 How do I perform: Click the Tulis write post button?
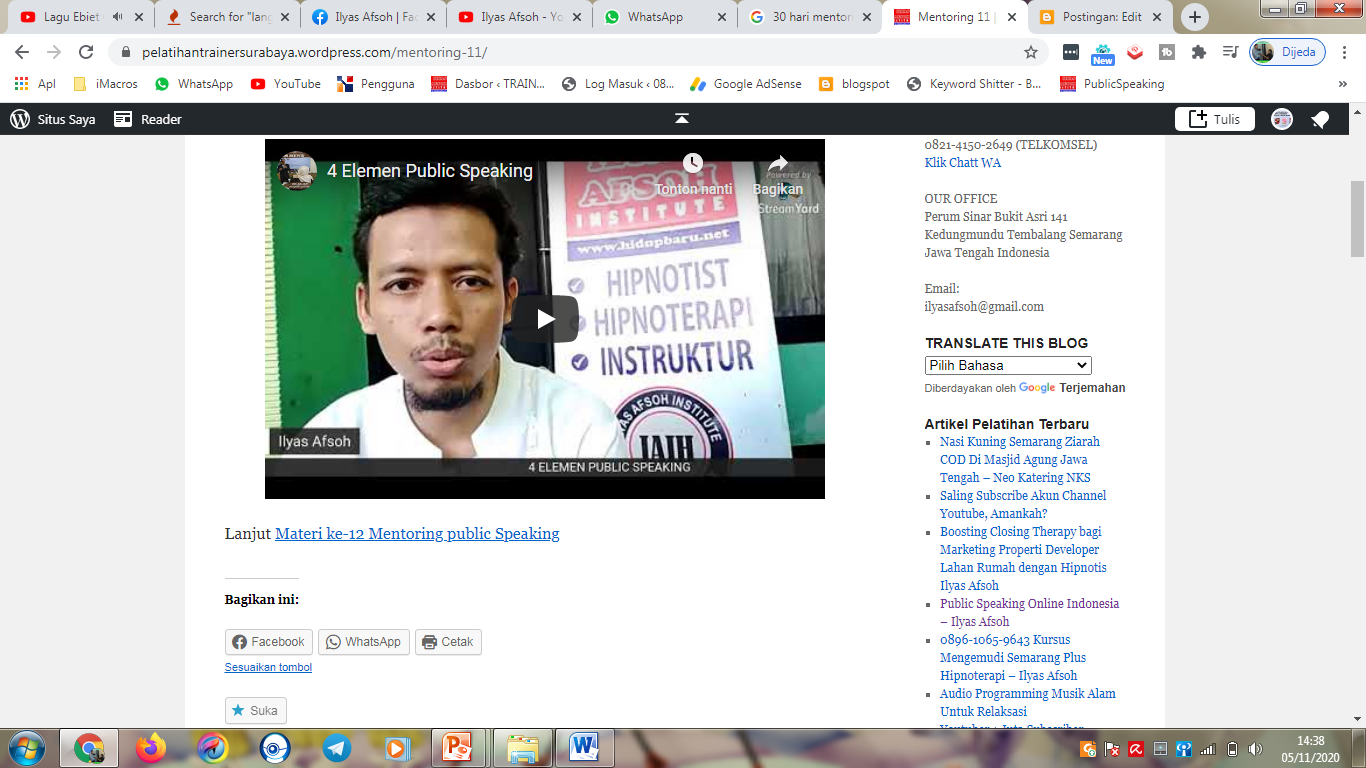tap(1214, 119)
